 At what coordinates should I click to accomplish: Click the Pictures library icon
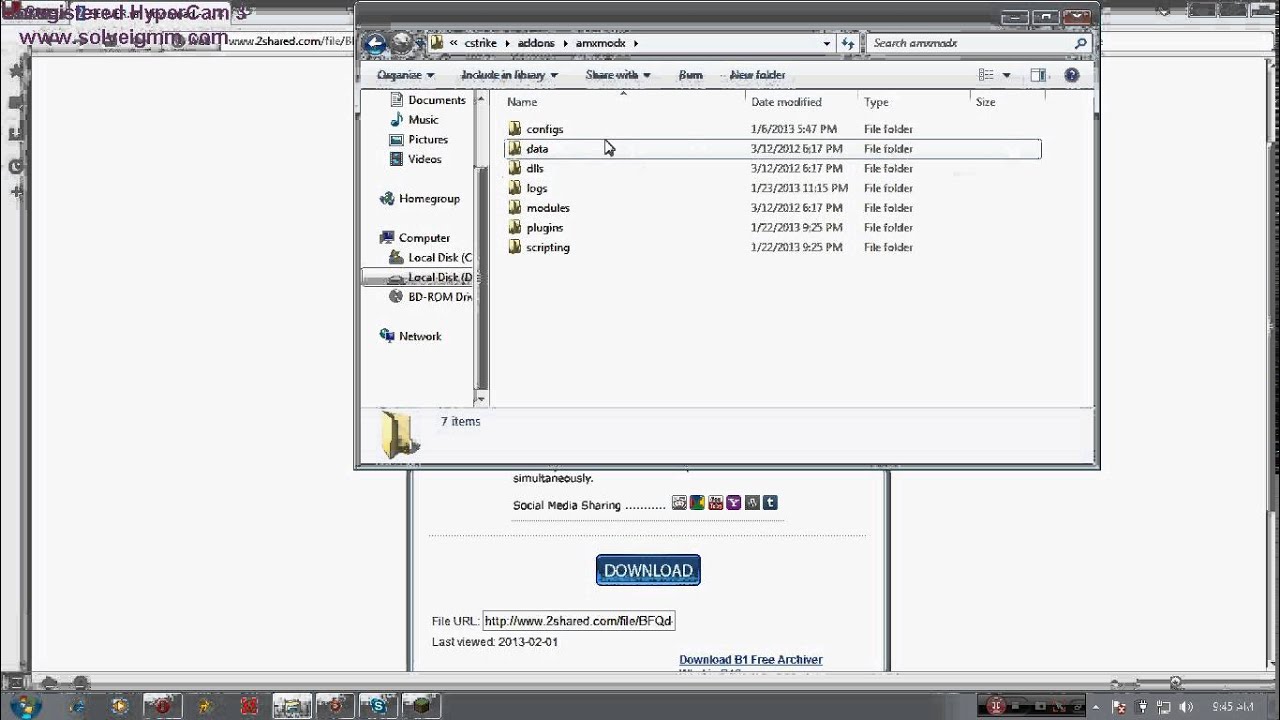click(x=396, y=140)
